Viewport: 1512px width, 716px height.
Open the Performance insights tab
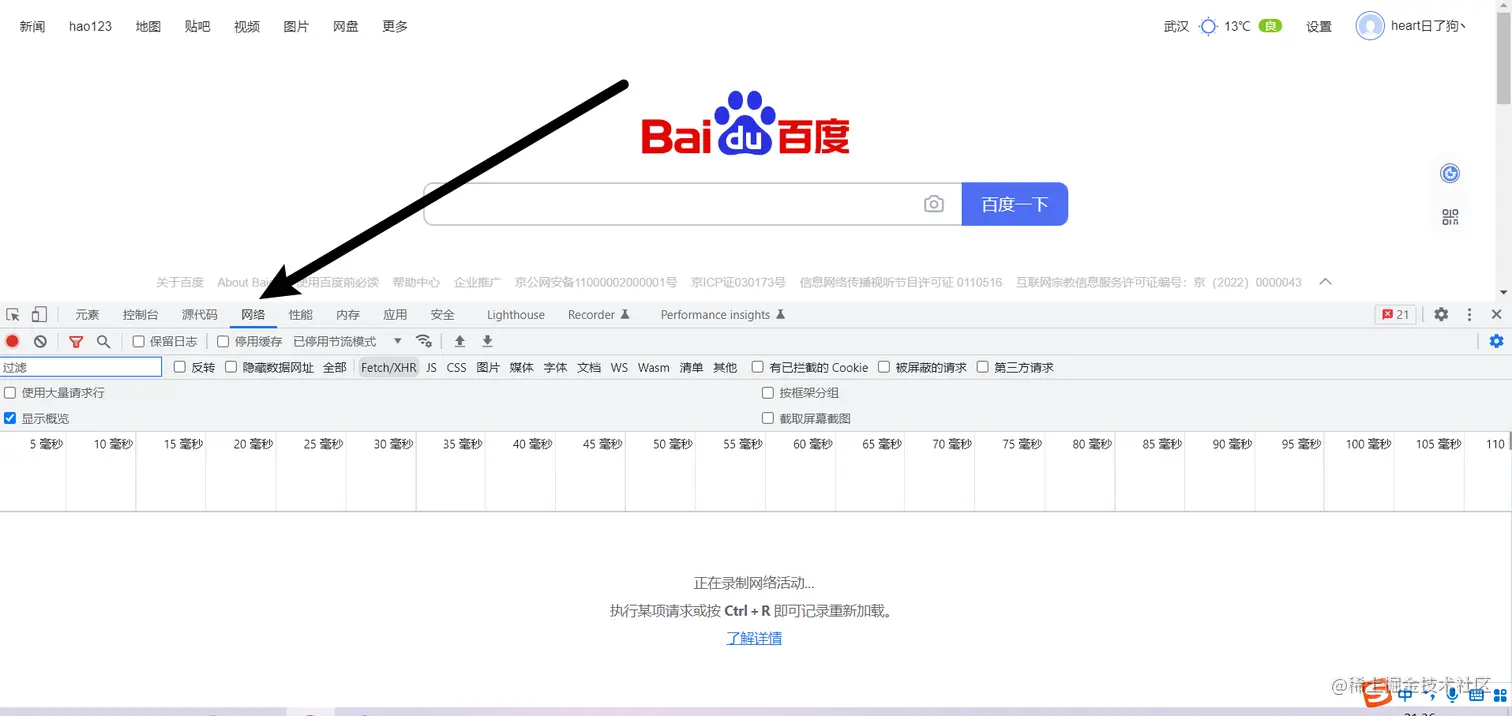(x=723, y=314)
